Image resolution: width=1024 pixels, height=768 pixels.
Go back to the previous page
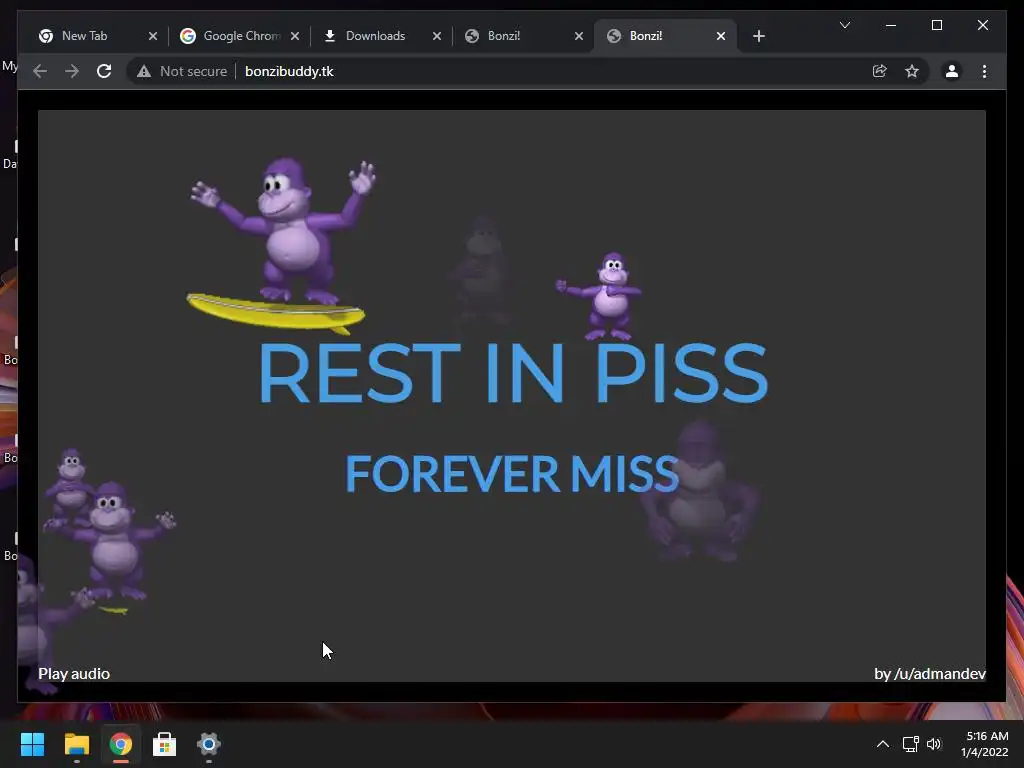point(40,71)
